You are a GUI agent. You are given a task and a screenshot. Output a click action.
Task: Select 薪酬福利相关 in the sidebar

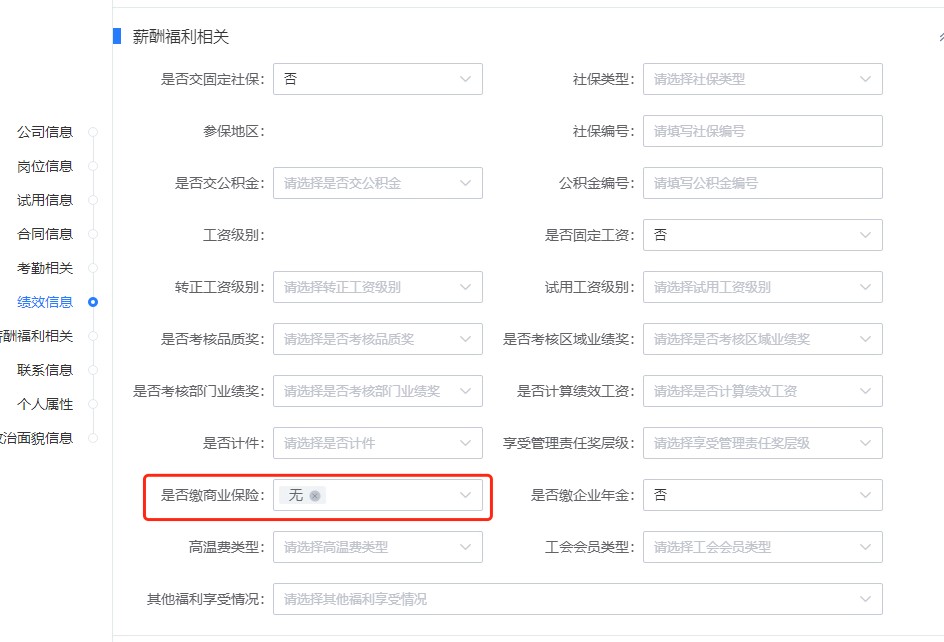pyautogui.click(x=41, y=336)
